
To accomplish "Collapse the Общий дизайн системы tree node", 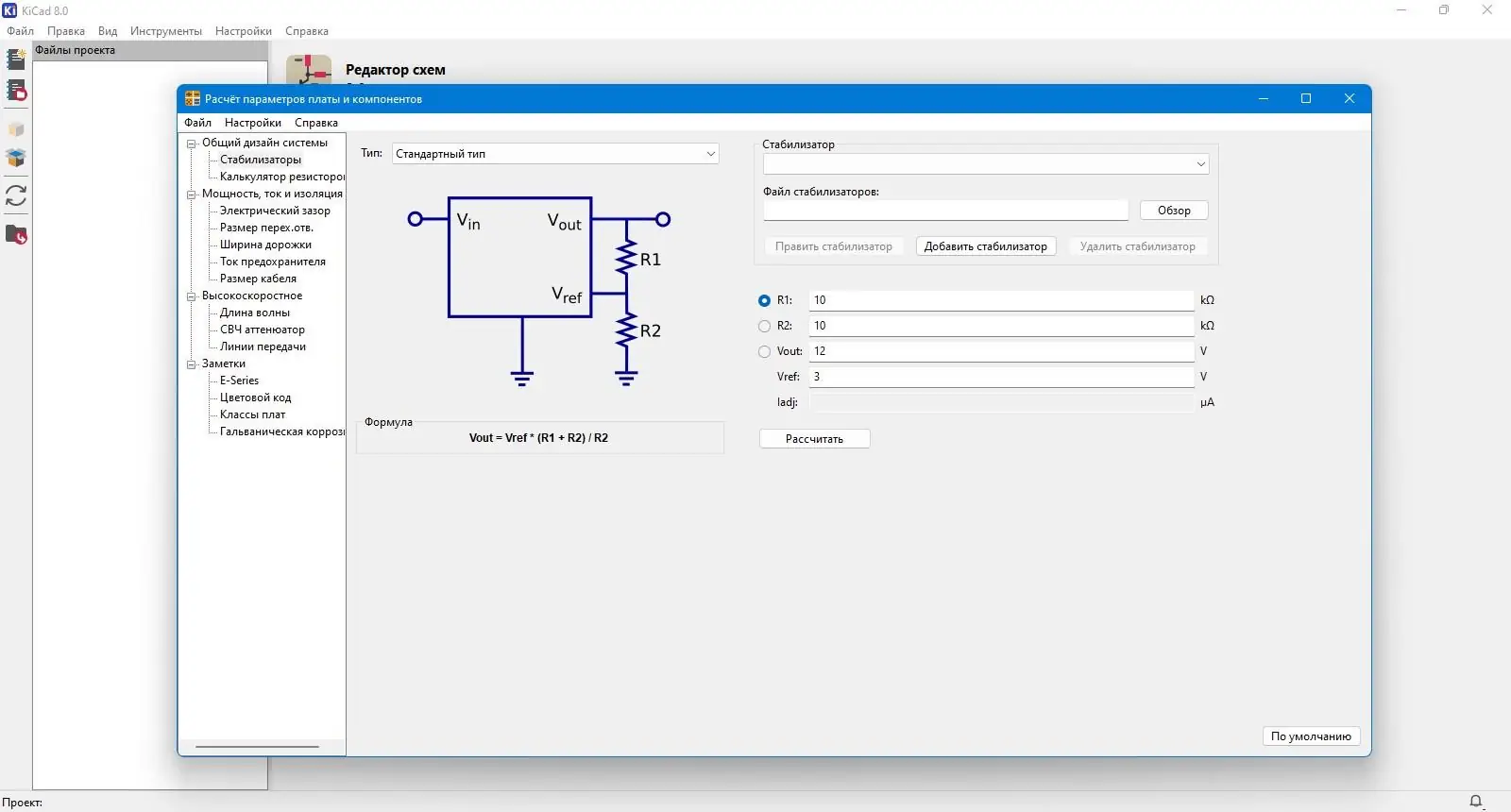I will pos(192,144).
